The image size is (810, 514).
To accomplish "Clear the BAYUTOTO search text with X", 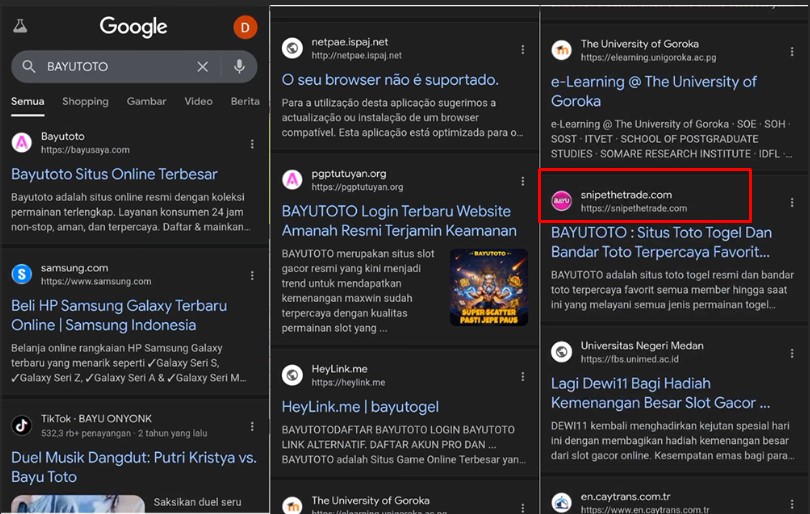I will pyautogui.click(x=202, y=66).
